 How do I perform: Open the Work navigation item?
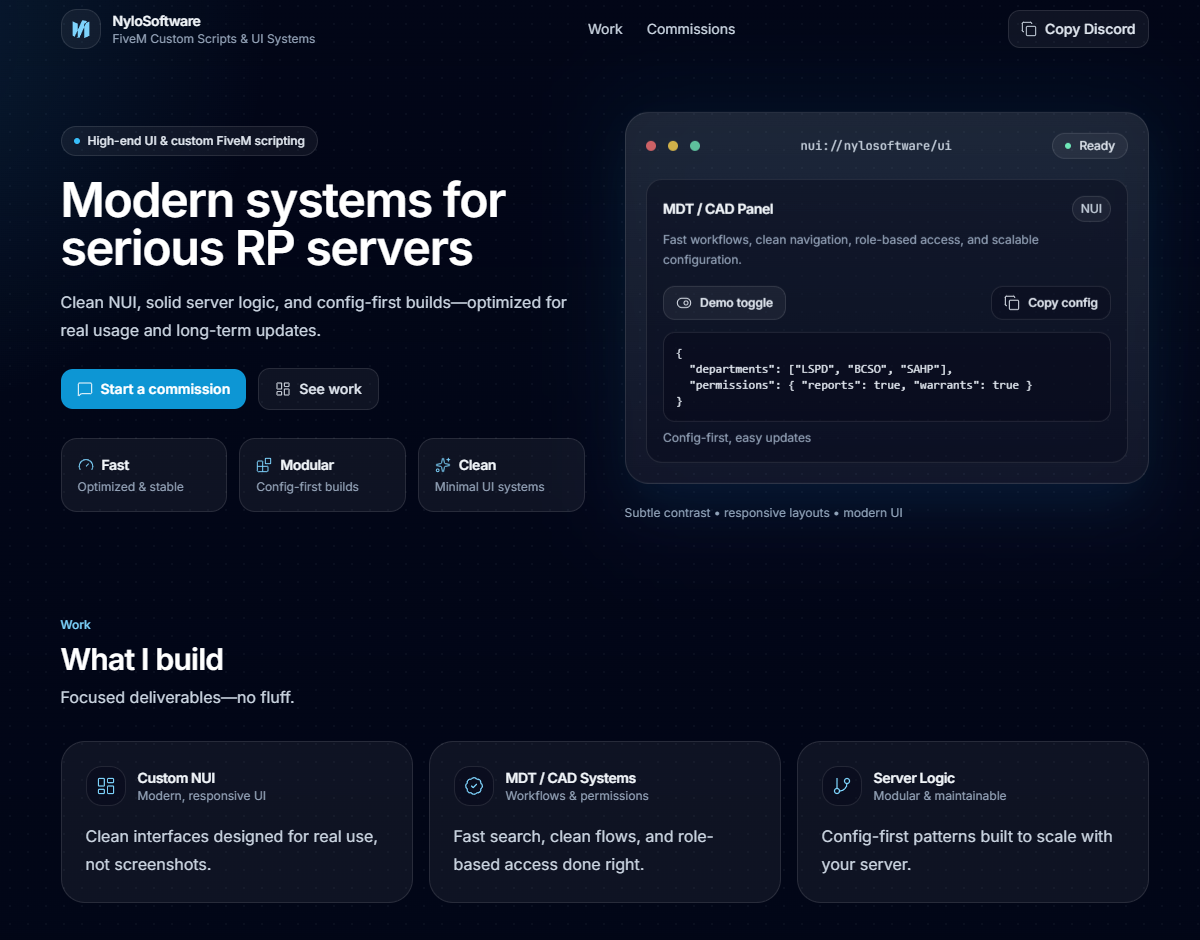tap(605, 29)
